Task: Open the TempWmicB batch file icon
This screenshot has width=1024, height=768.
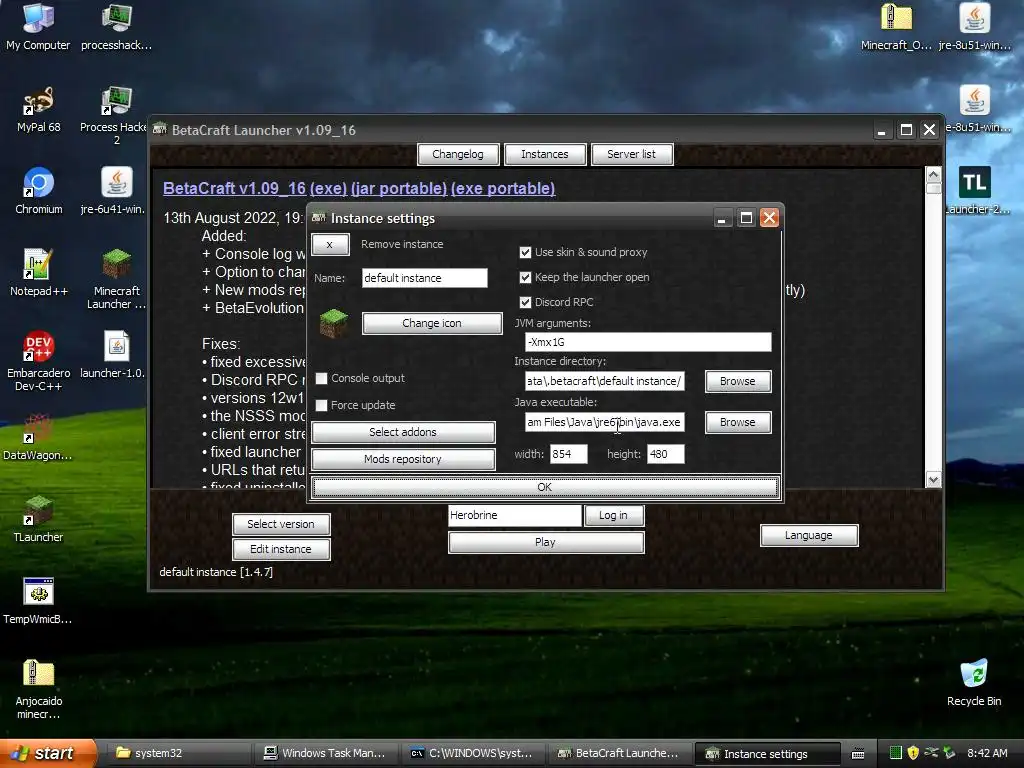Action: 39,601
